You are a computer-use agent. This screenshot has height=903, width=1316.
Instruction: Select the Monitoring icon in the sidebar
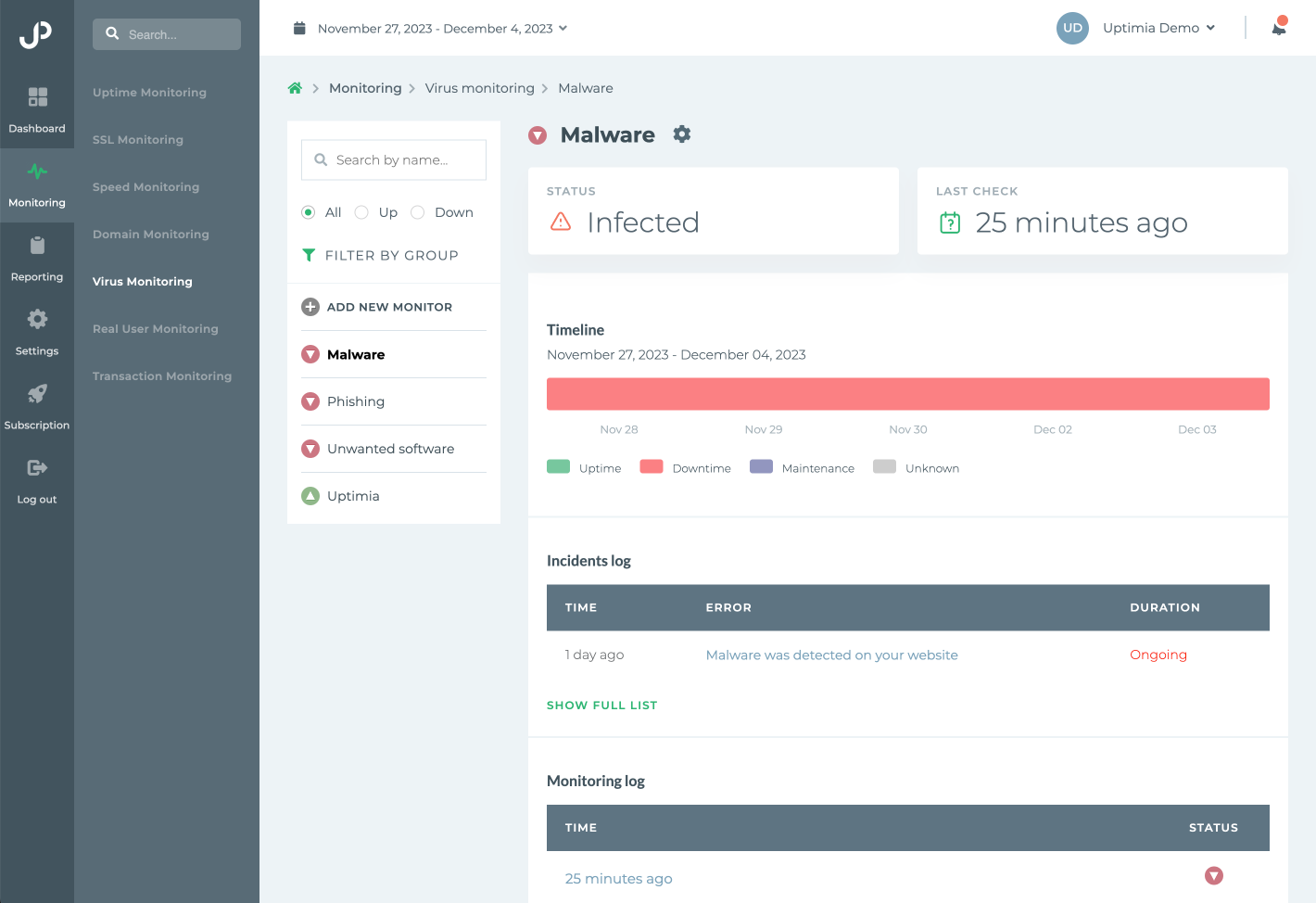(37, 184)
